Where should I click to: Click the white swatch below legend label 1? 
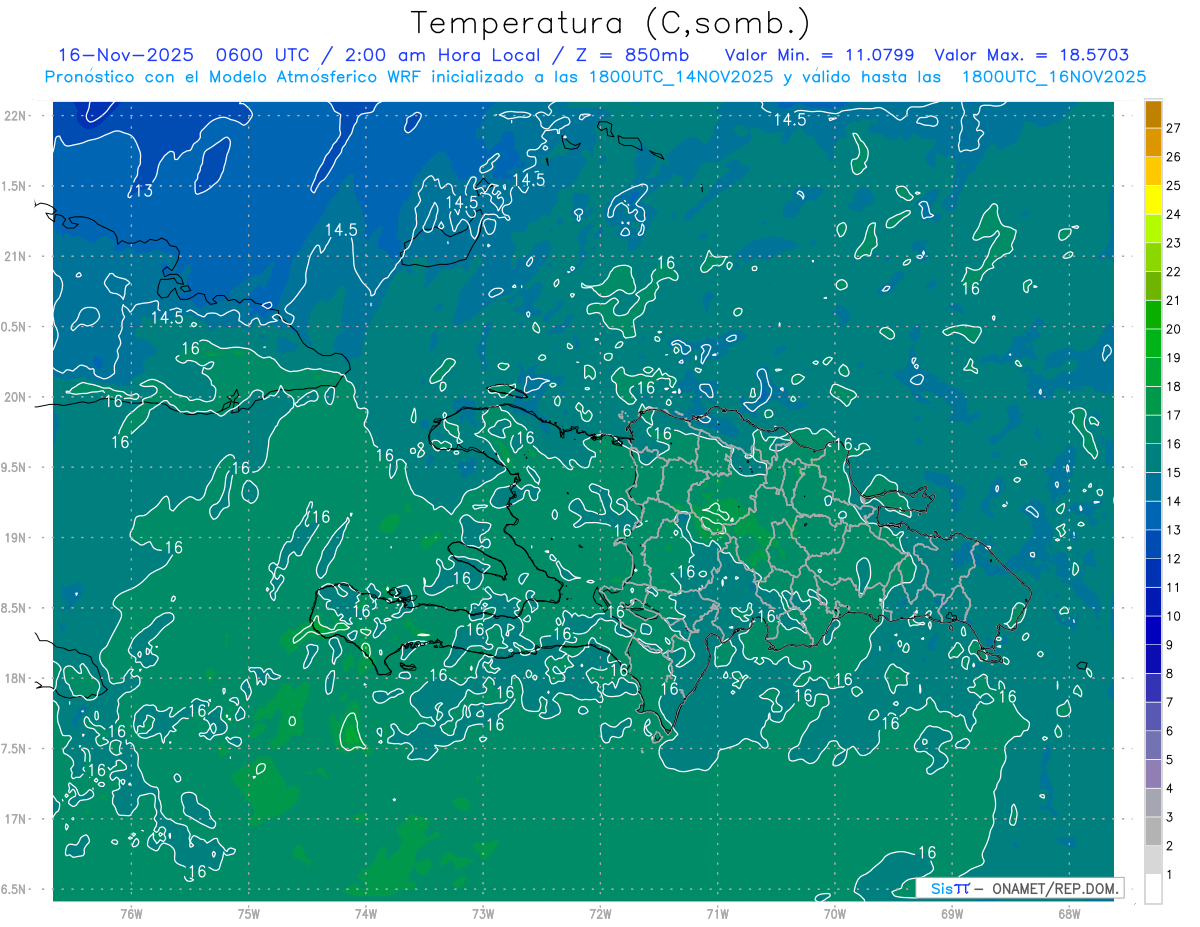1153,889
